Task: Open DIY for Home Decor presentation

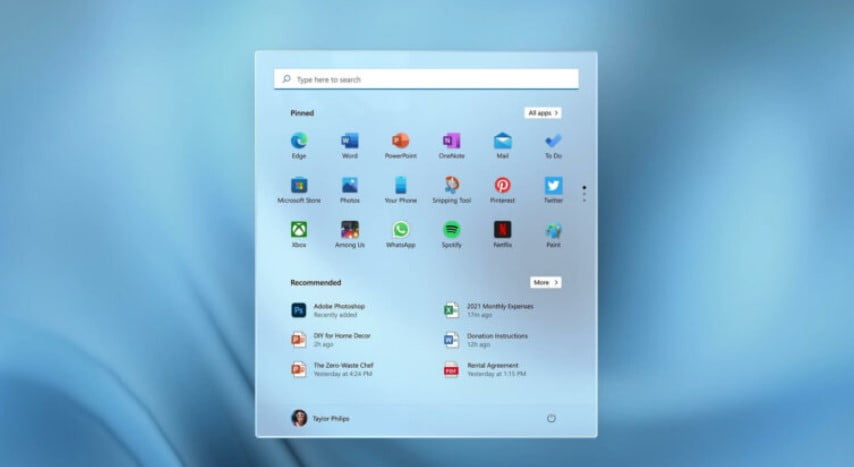Action: pos(331,339)
